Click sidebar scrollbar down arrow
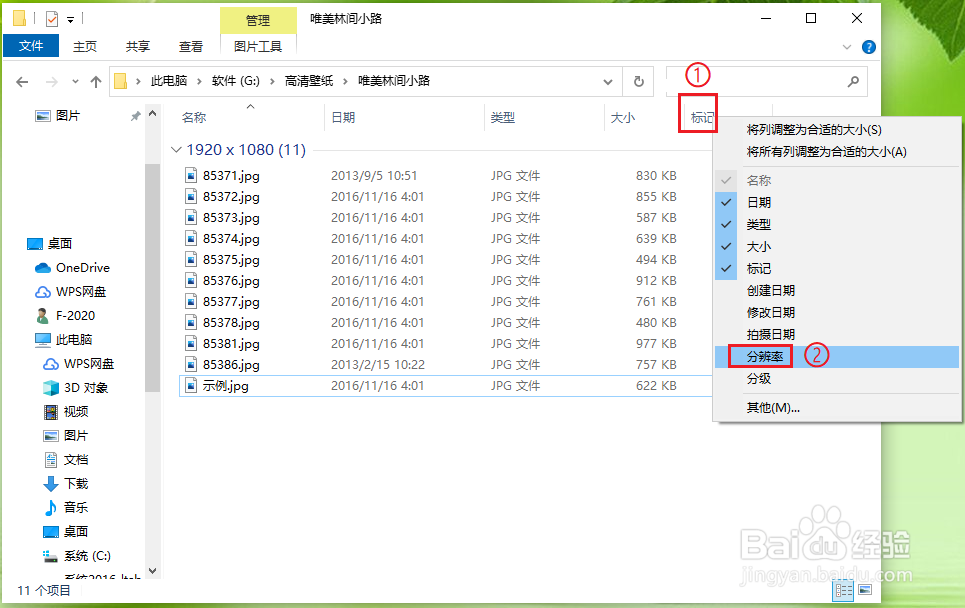Screen dimensions: 965x608 (153, 570)
